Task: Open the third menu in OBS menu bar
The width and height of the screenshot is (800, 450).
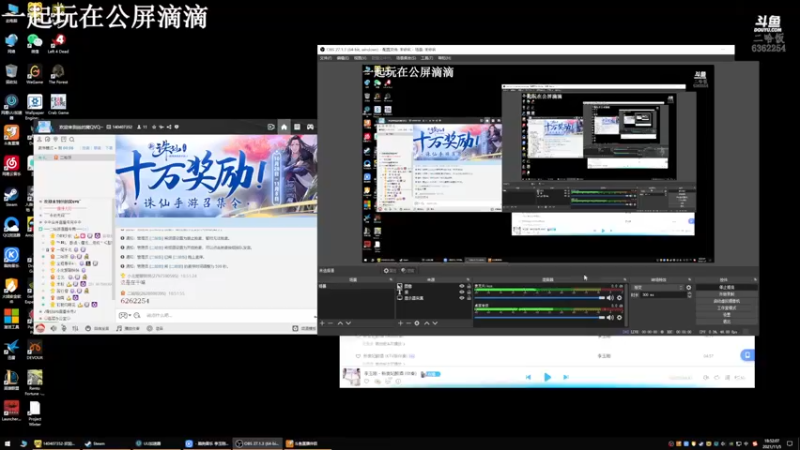Action: pos(360,58)
